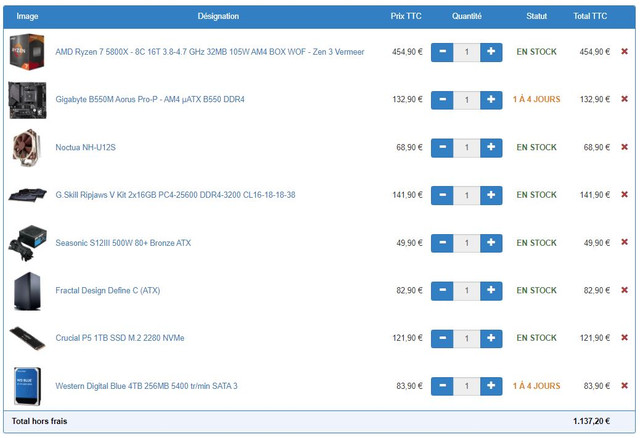
Task: Click Seasonic S12III quantity input field
Action: point(466,243)
